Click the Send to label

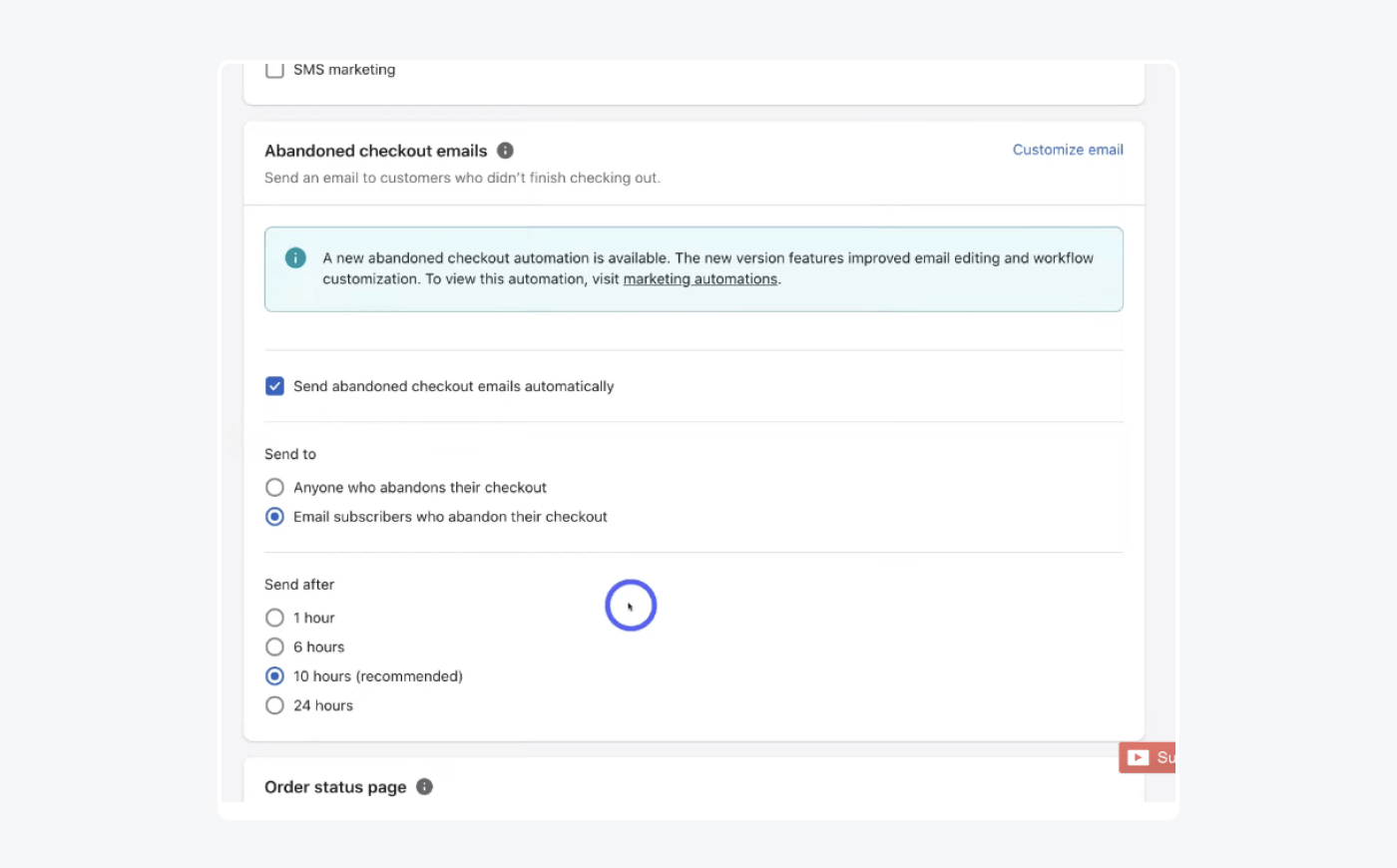click(x=290, y=454)
